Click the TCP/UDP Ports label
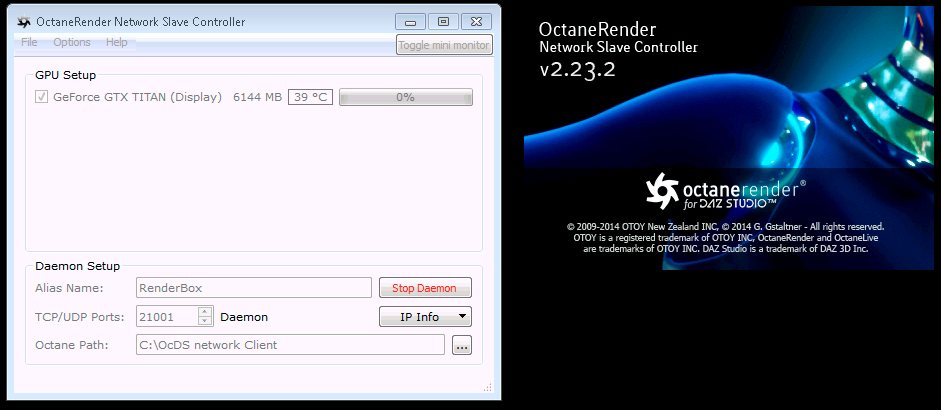This screenshot has height=410, width=941. tap(79, 317)
